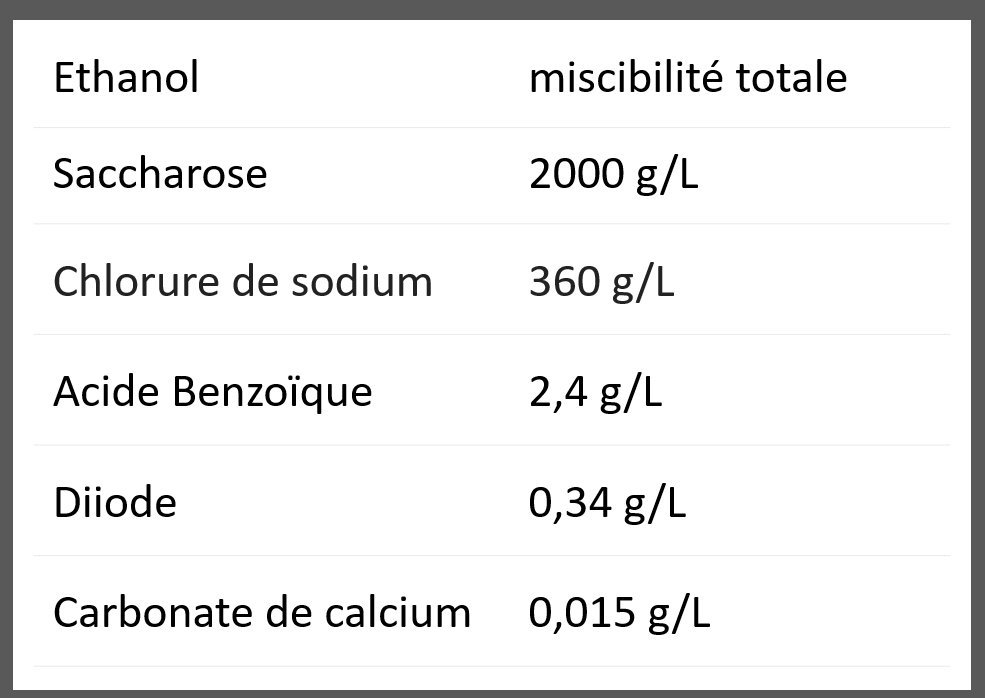Select the Chlorure de sodium cell

tap(243, 281)
